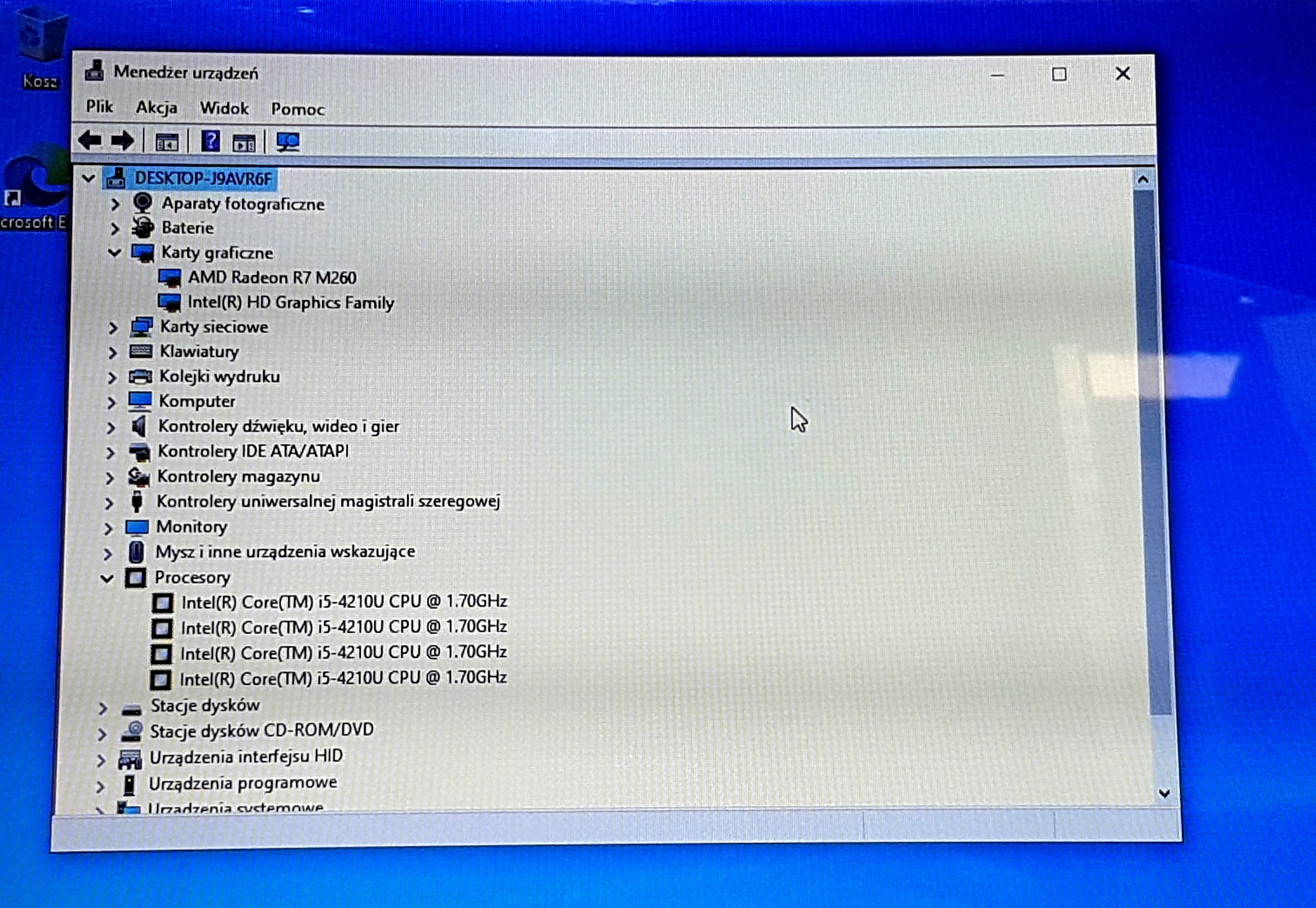Expand the Kolejki wydruku category
Viewport: 1316px width, 908px height.
click(x=111, y=378)
